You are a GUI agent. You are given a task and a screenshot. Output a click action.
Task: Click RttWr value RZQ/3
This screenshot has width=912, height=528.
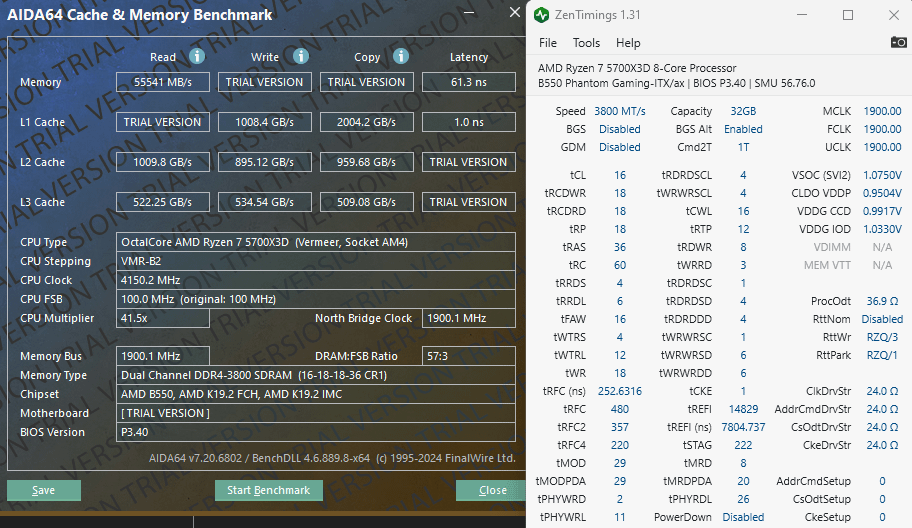click(x=882, y=337)
